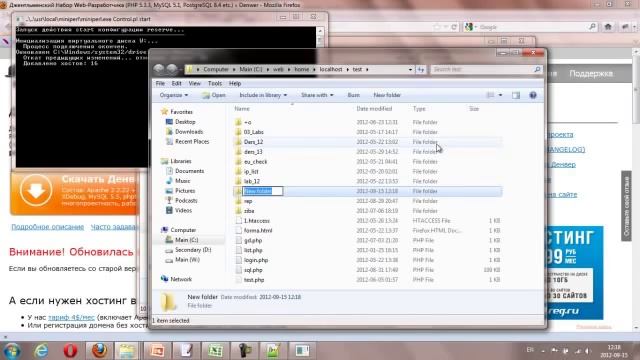Select Pictures library
The image size is (640, 360).
(185, 191)
